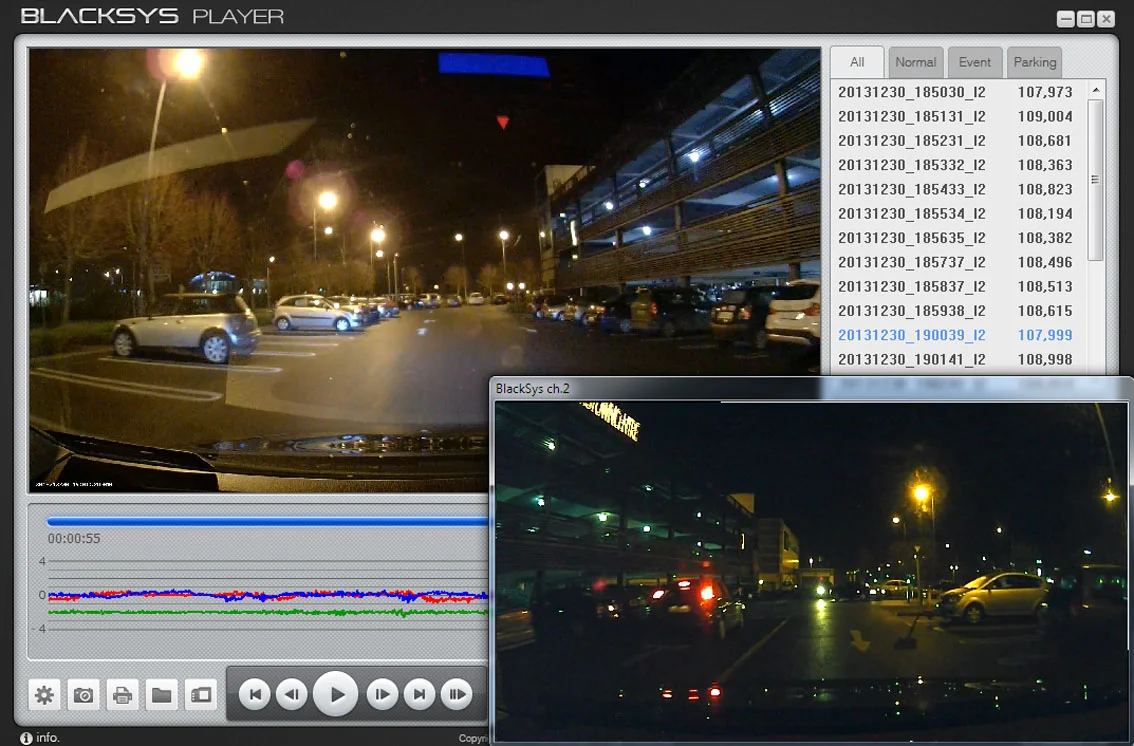This screenshot has height=746, width=1134.
Task: Step back one frame
Action: [292, 695]
